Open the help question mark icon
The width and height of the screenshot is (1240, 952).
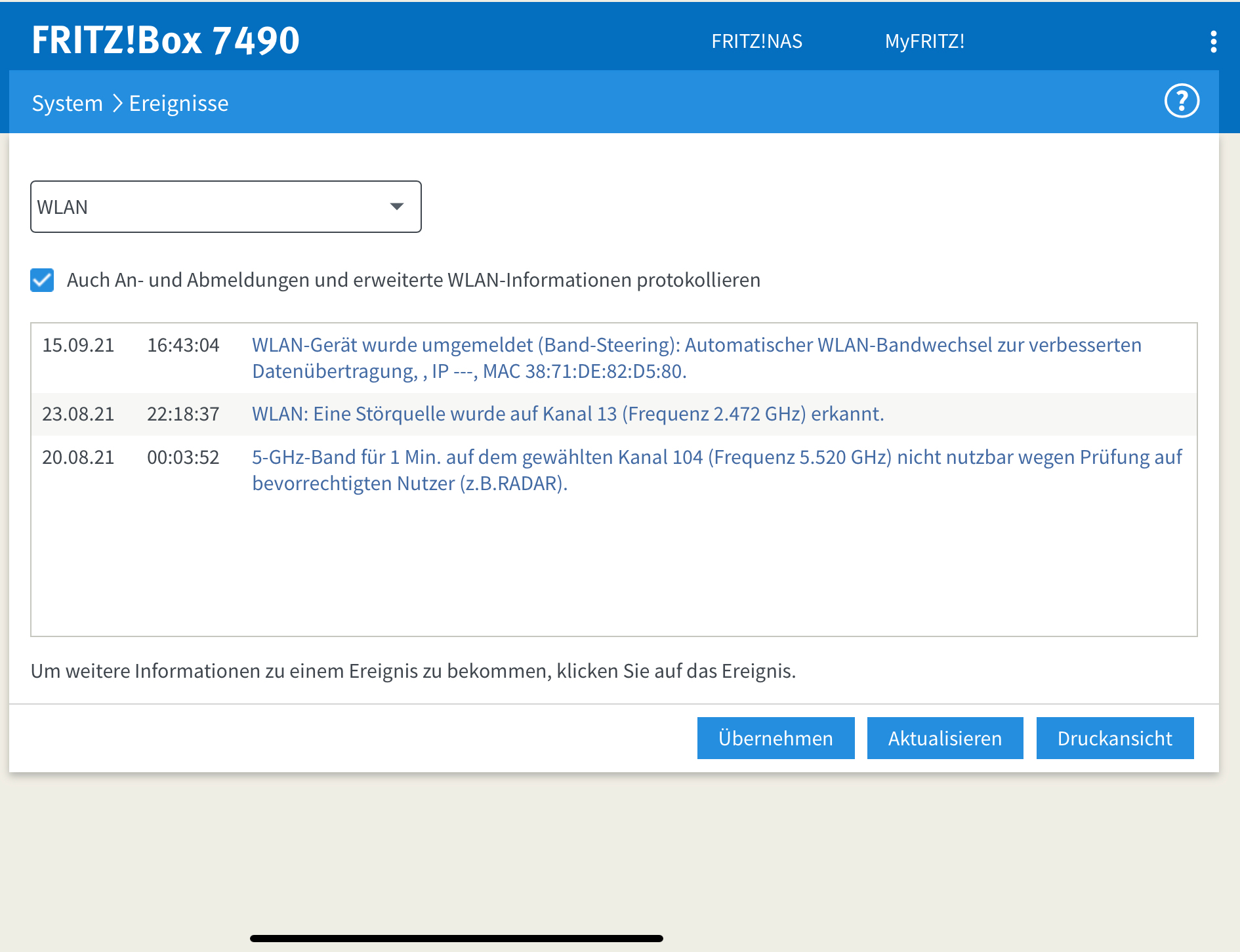point(1182,101)
